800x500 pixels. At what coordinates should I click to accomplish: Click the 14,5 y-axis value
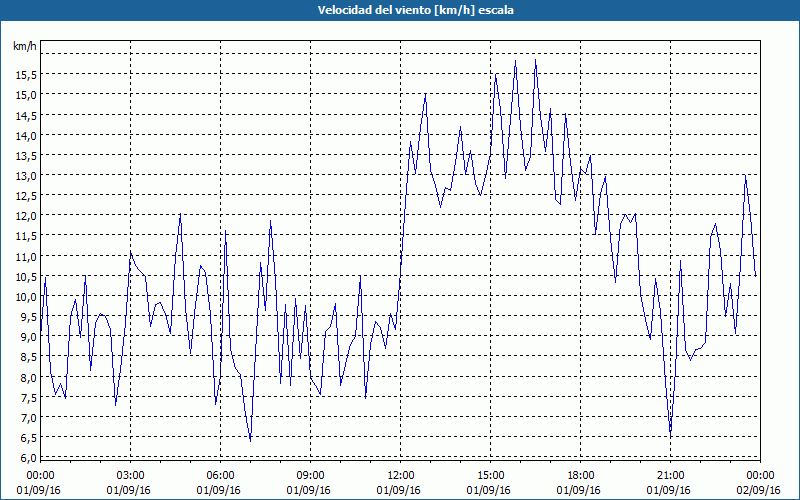pos(26,115)
